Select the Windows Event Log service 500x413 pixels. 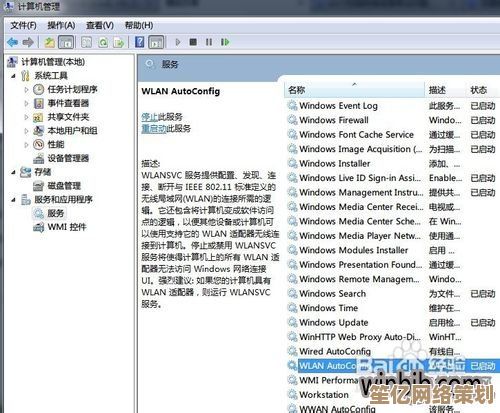pyautogui.click(x=393, y=106)
